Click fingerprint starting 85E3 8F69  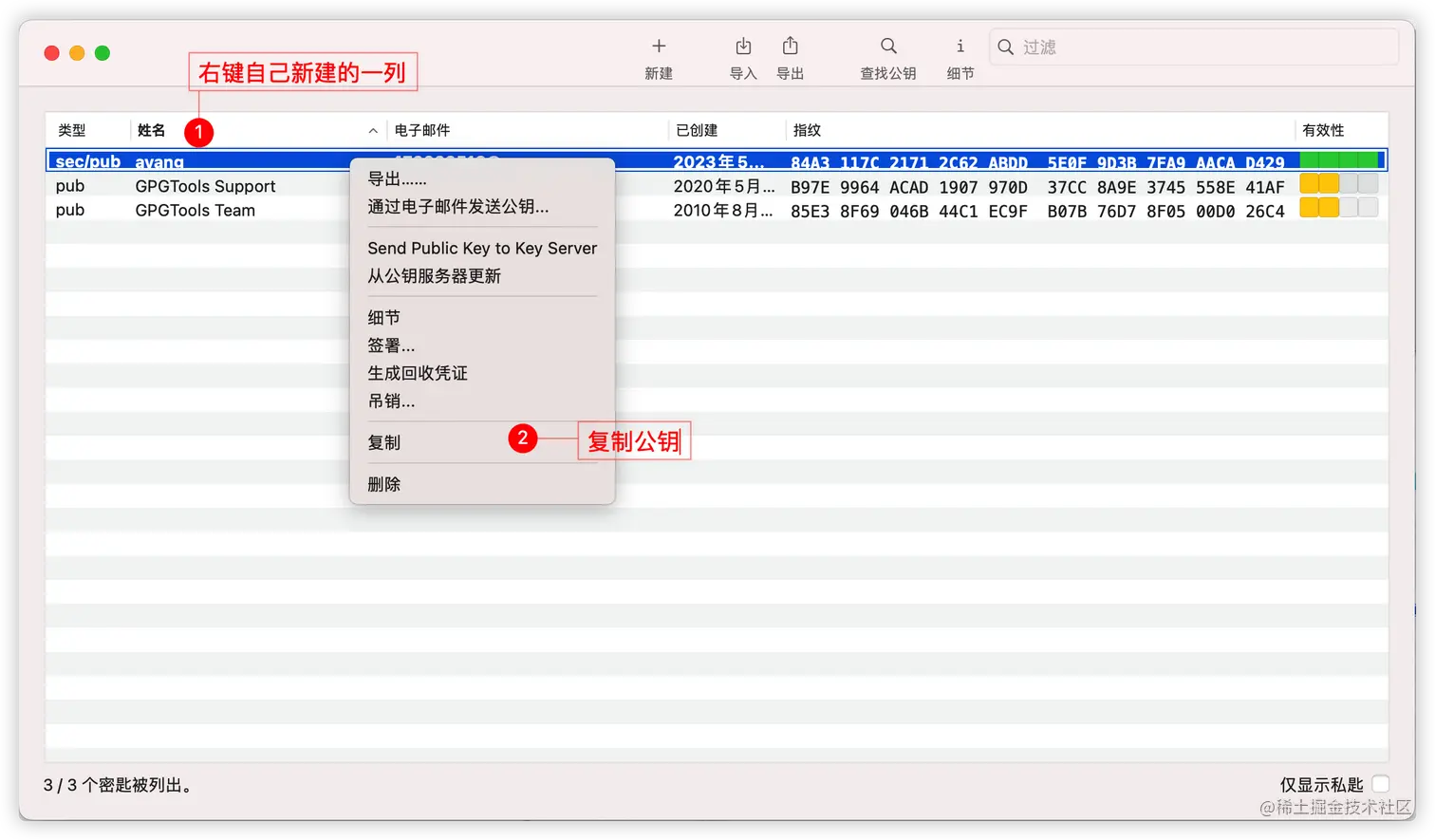(1037, 211)
